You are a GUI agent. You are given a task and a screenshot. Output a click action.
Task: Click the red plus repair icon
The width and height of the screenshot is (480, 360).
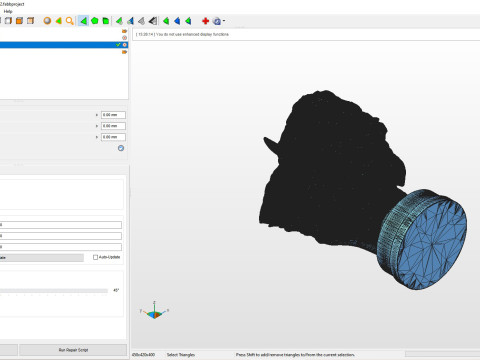tap(205, 21)
